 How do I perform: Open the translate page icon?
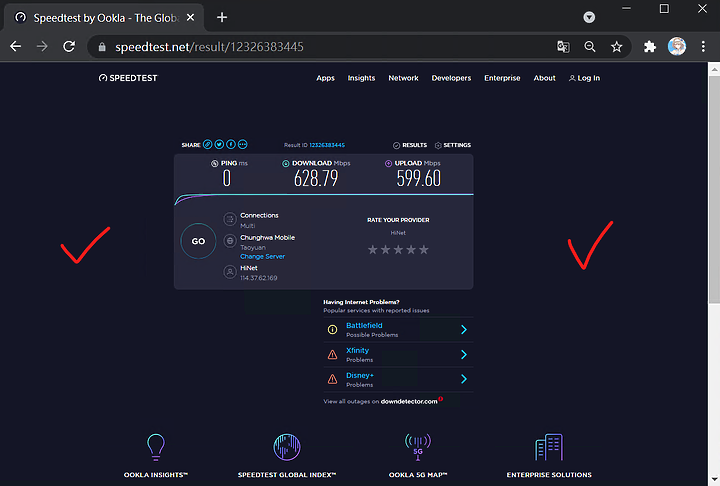(563, 46)
